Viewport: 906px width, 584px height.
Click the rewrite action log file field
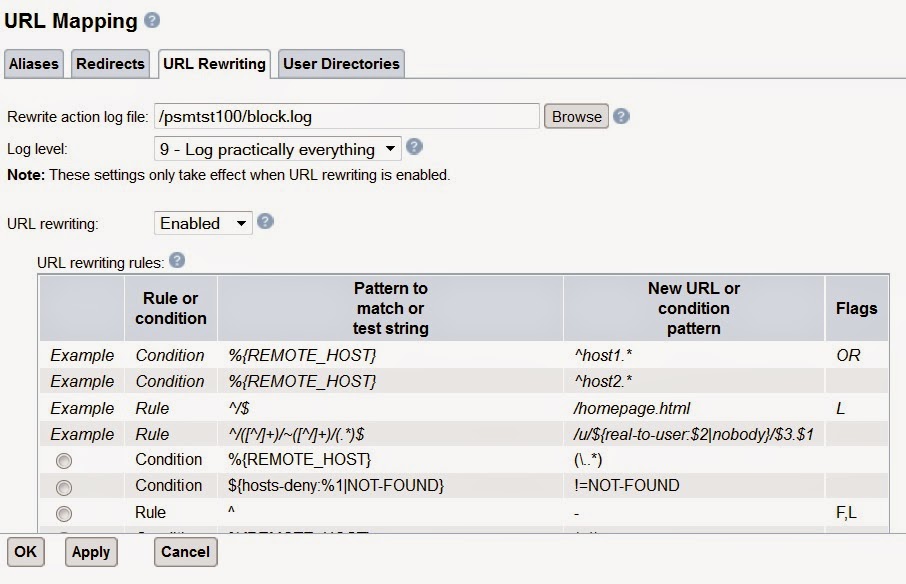click(x=345, y=116)
